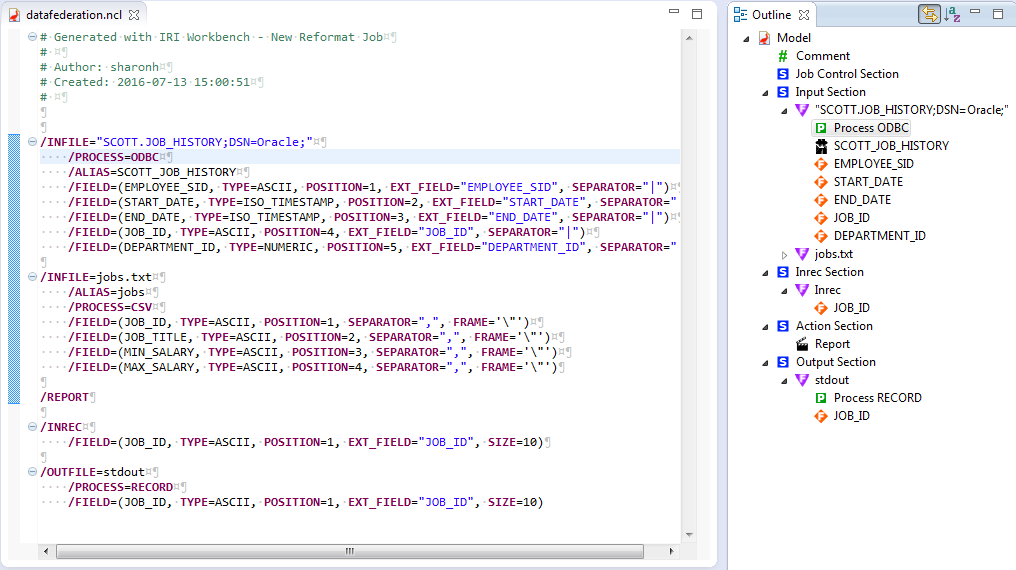
Task: Click the Action Section S icon
Action: [783, 326]
